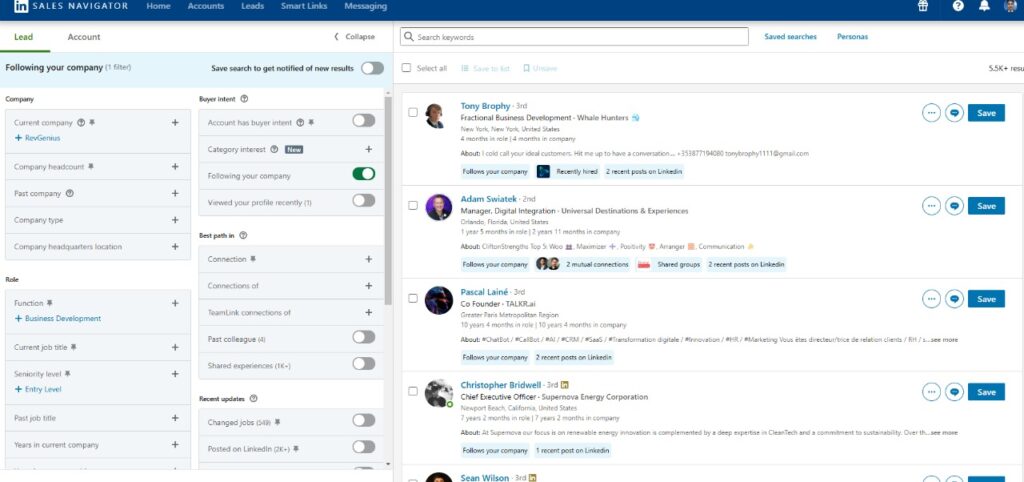
Task: Expand Company headquarters location filter
Action: tap(175, 247)
